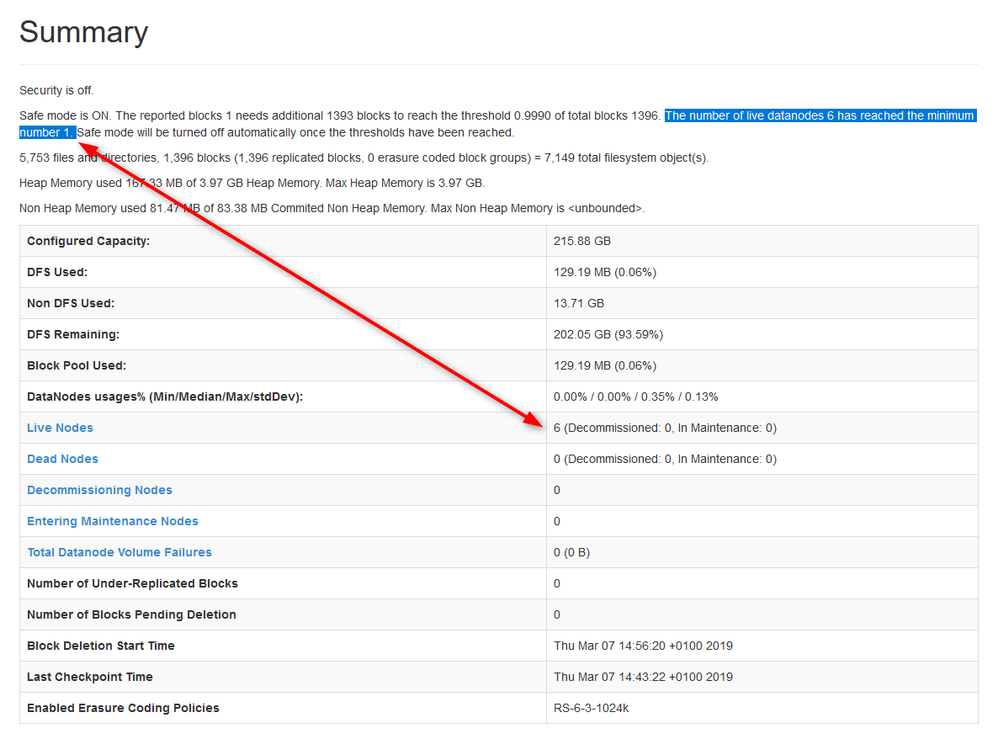Click the 'Safe mode is ON' sentence

click(65, 116)
